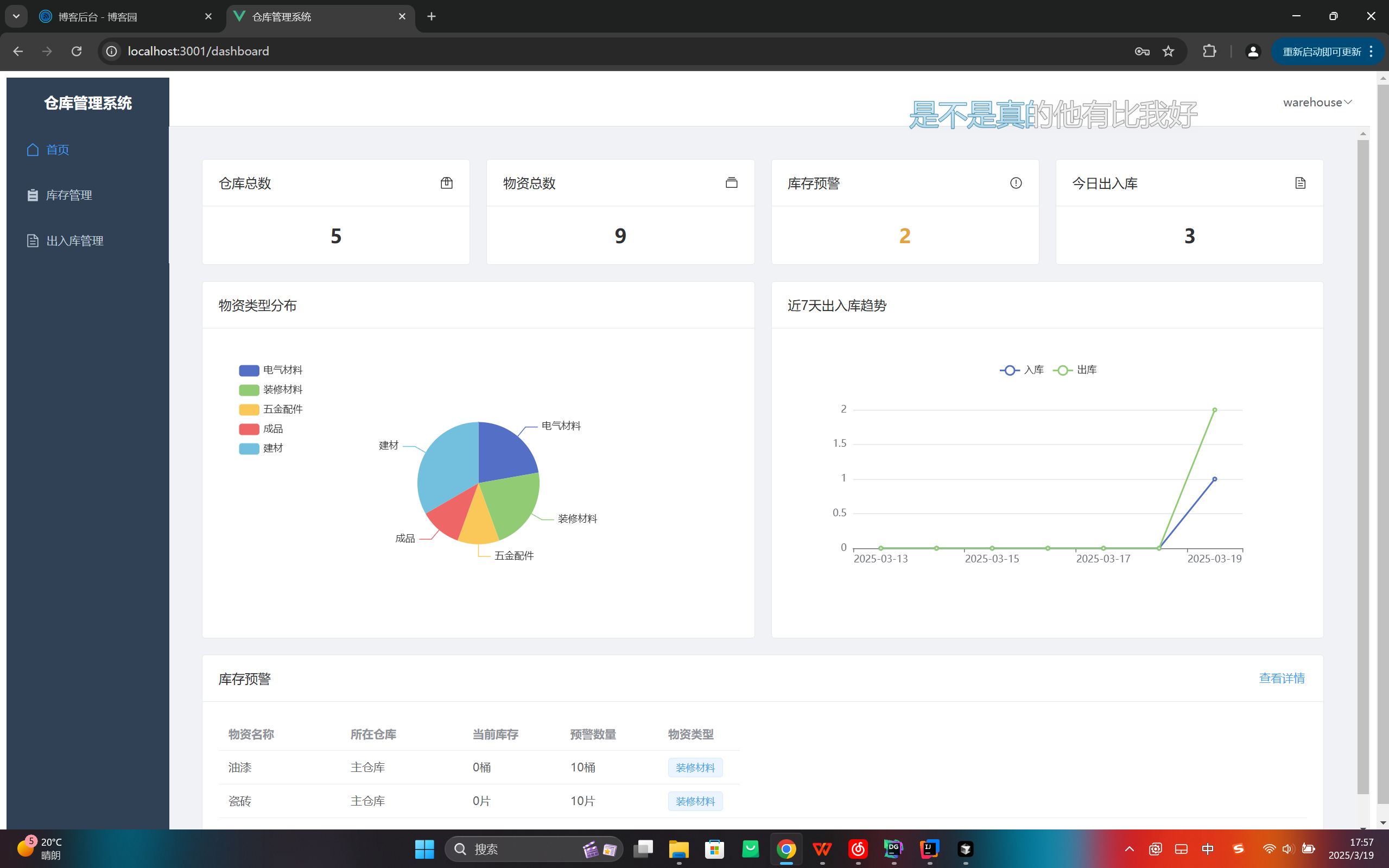Show hidden system tray icons

pos(1129,849)
